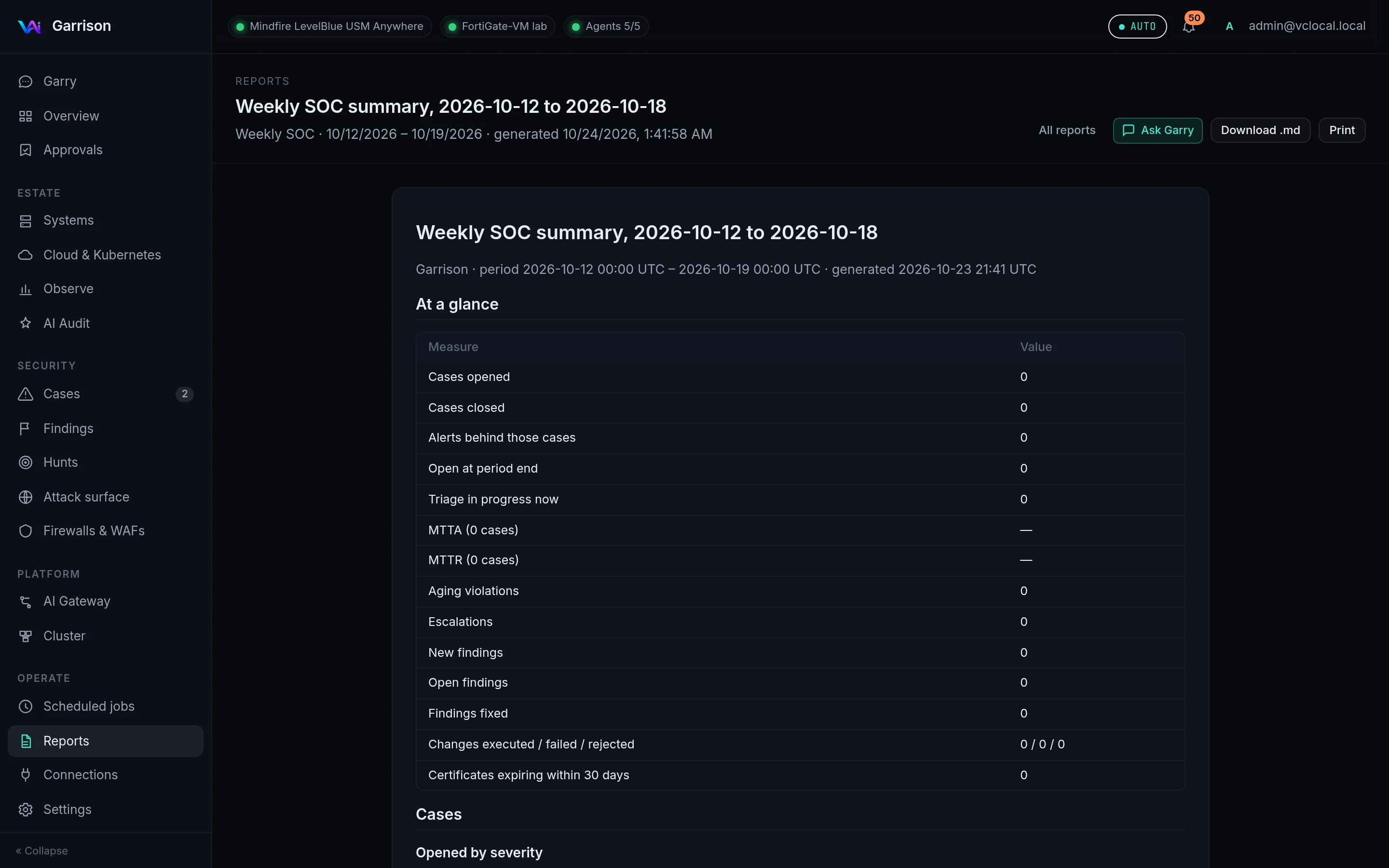1389x868 pixels.
Task: Click the FortiGate-VM lab status chip
Action: click(x=498, y=27)
